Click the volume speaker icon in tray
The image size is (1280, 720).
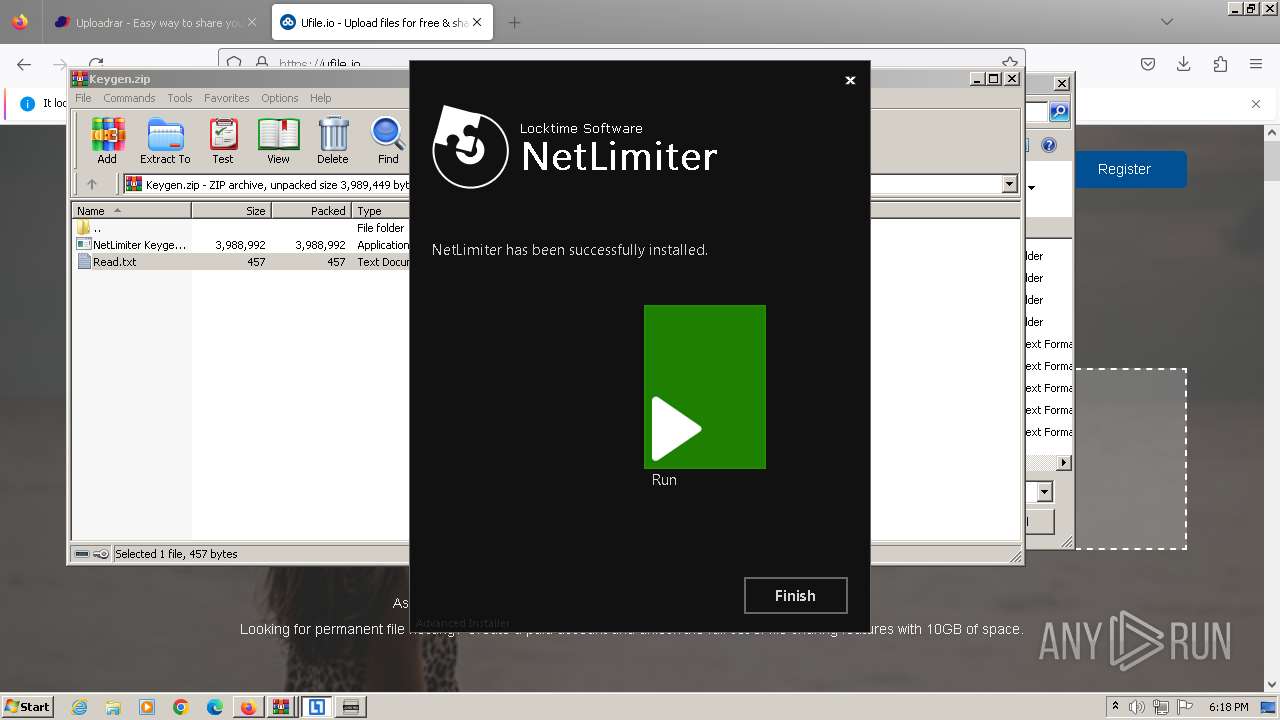[1137, 707]
